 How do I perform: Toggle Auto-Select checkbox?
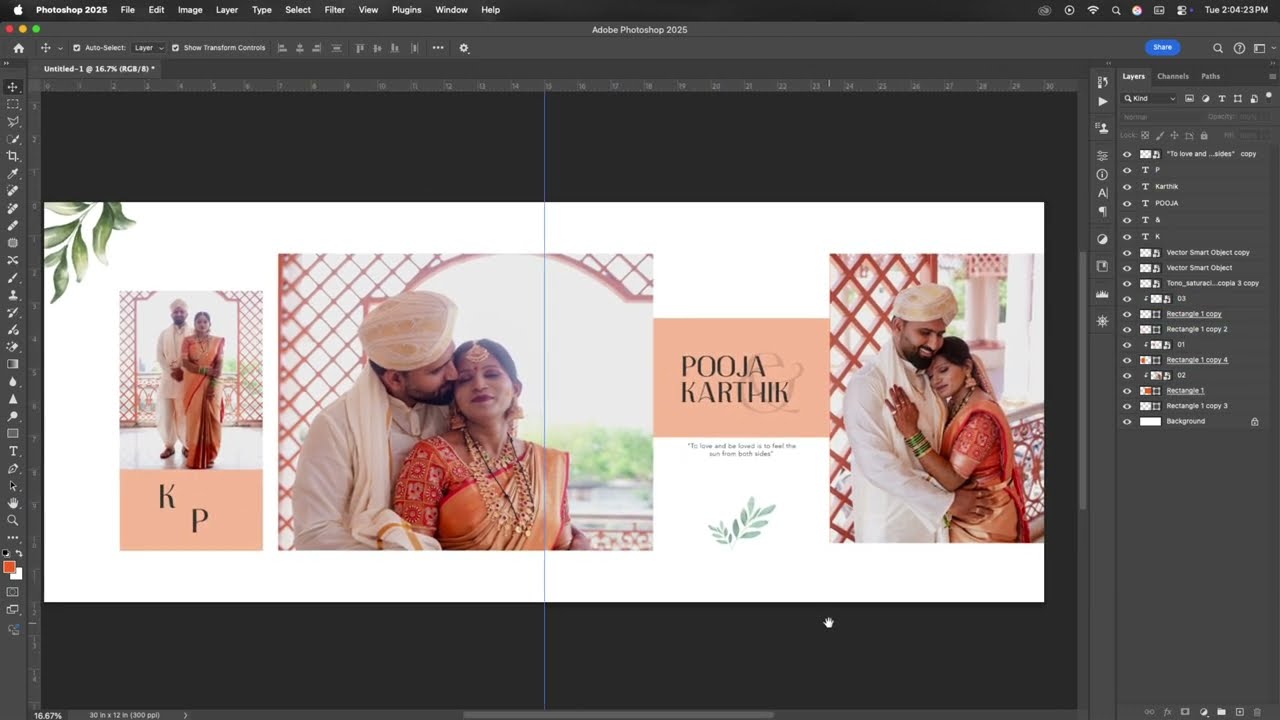pyautogui.click(x=77, y=48)
